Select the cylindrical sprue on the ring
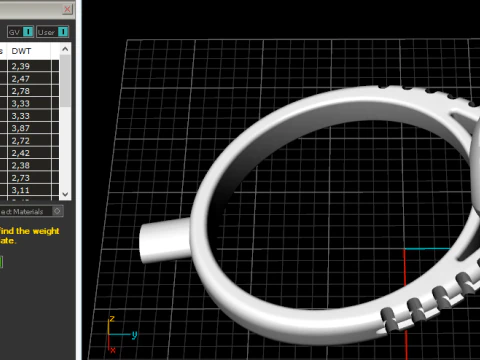Viewport: 480px width, 360px height. 165,240
